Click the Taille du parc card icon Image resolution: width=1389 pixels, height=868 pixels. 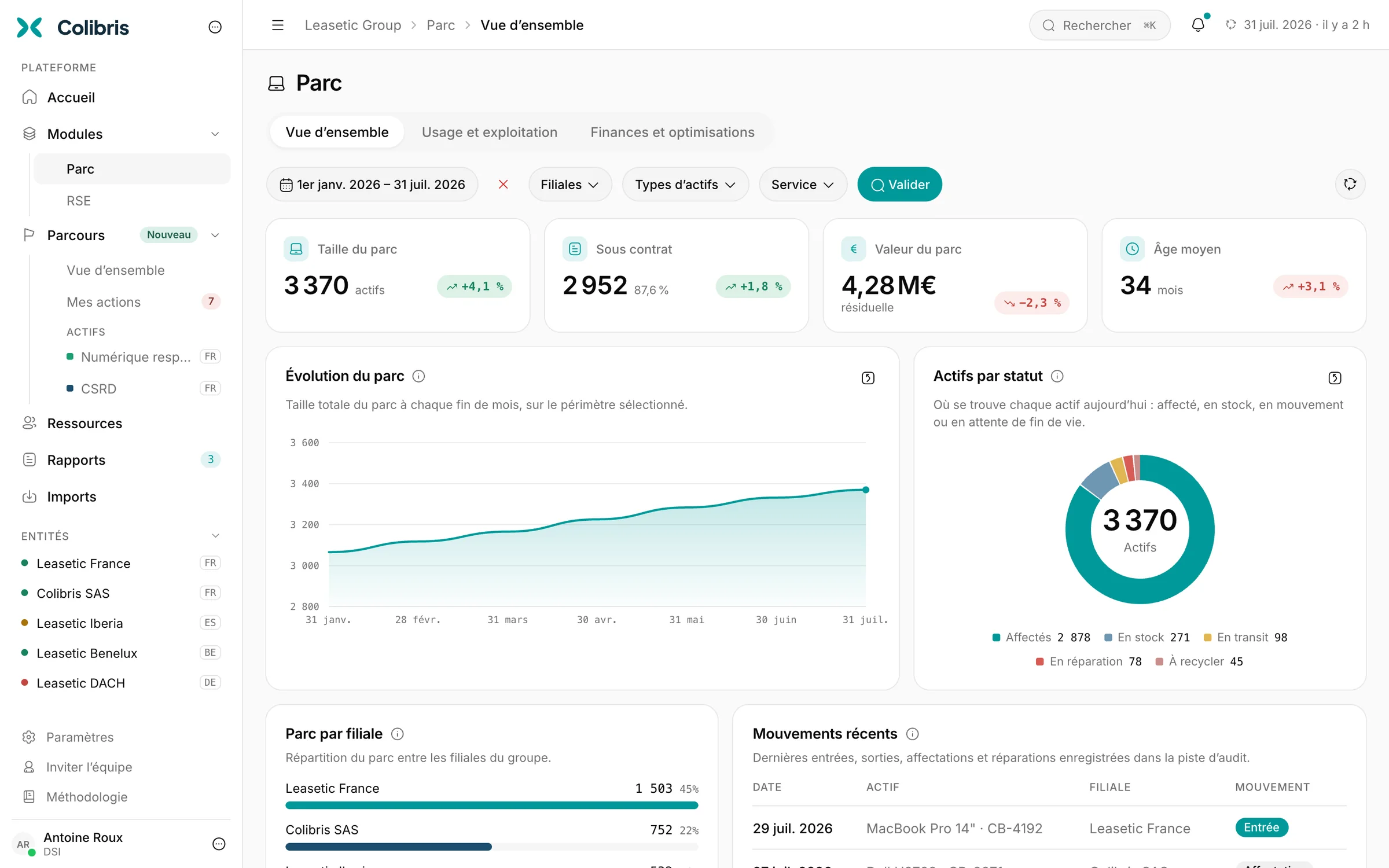point(296,249)
